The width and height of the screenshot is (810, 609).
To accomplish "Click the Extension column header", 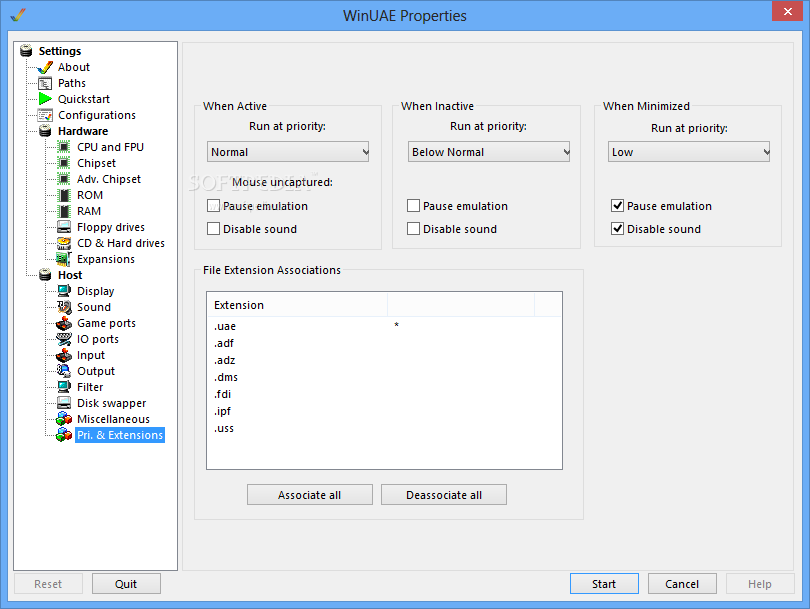I will pos(297,305).
